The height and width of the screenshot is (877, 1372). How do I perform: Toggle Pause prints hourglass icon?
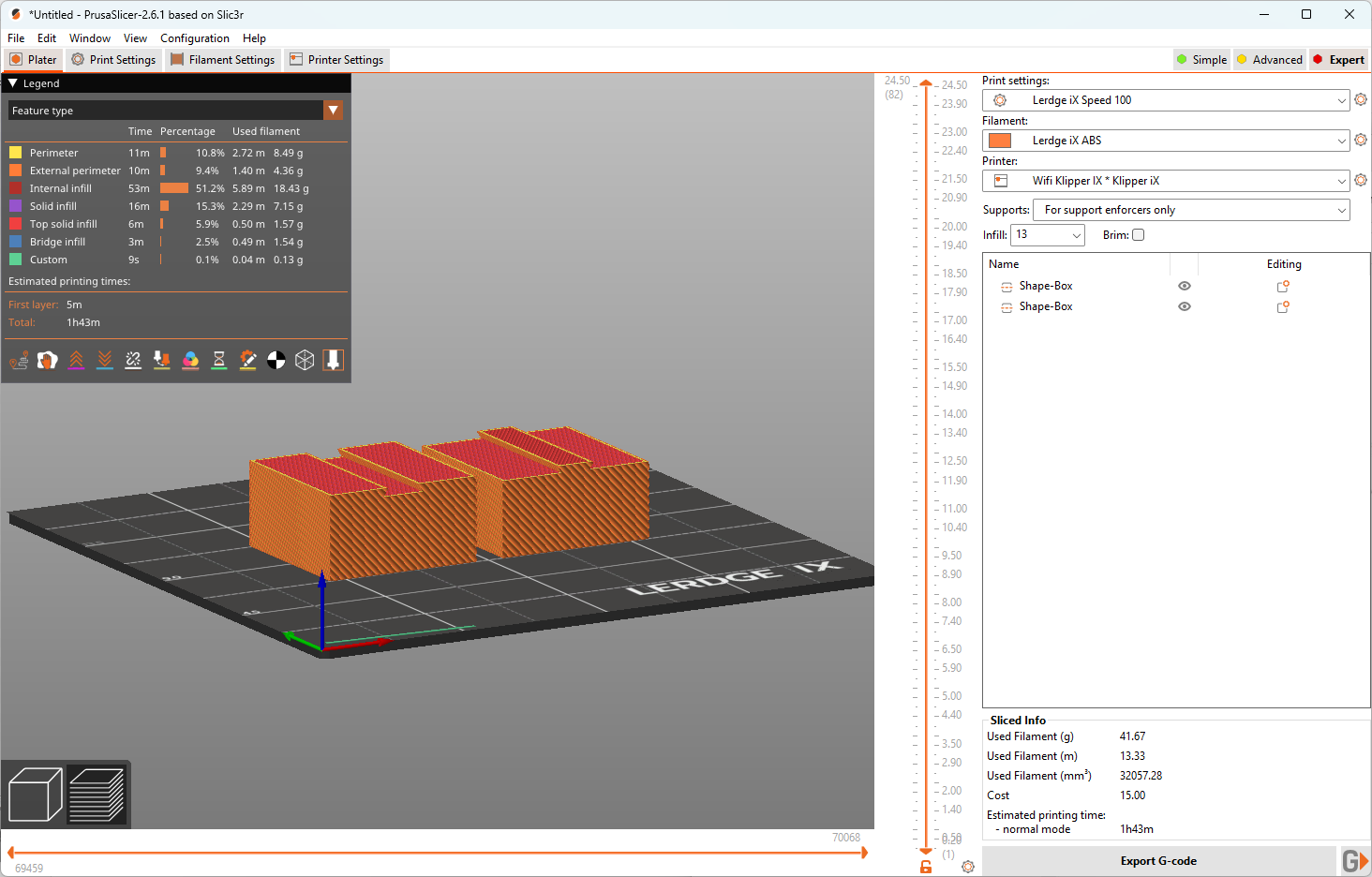tap(219, 360)
